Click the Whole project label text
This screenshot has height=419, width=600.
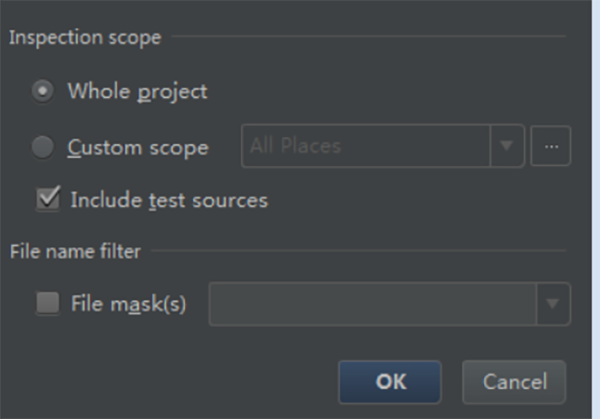[137, 92]
